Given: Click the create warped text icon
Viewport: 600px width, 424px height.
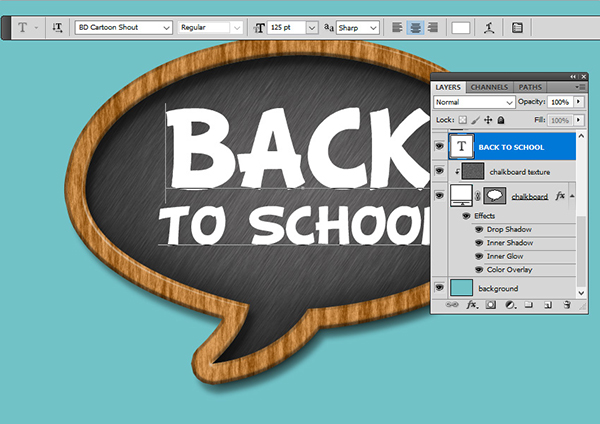Looking at the screenshot, I should [489, 29].
